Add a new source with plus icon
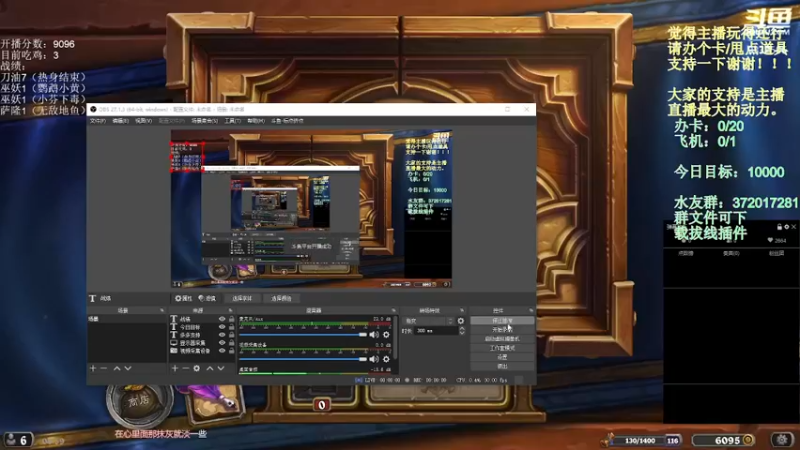 click(x=174, y=368)
